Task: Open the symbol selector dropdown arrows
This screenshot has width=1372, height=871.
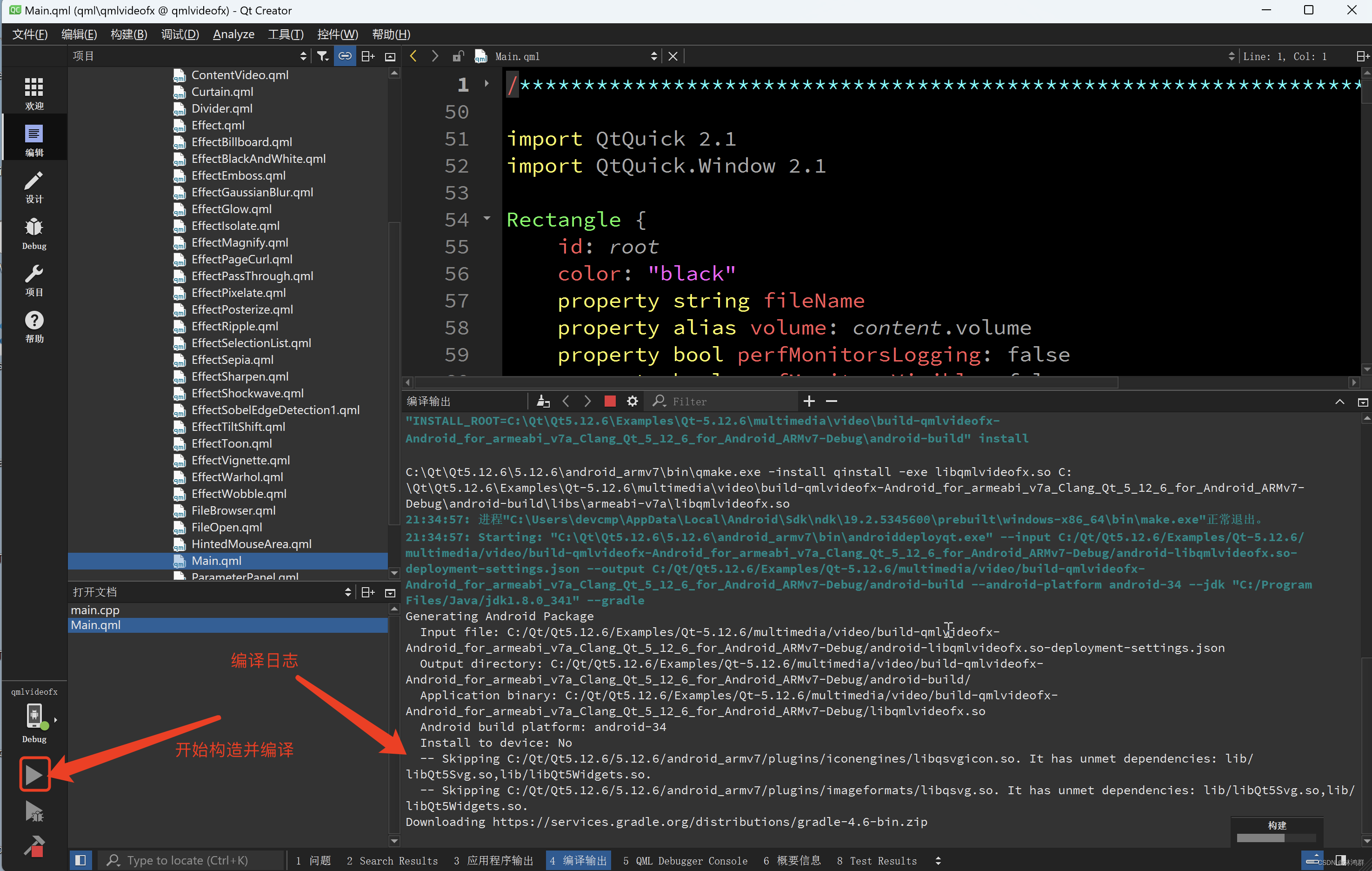Action: click(x=1231, y=56)
